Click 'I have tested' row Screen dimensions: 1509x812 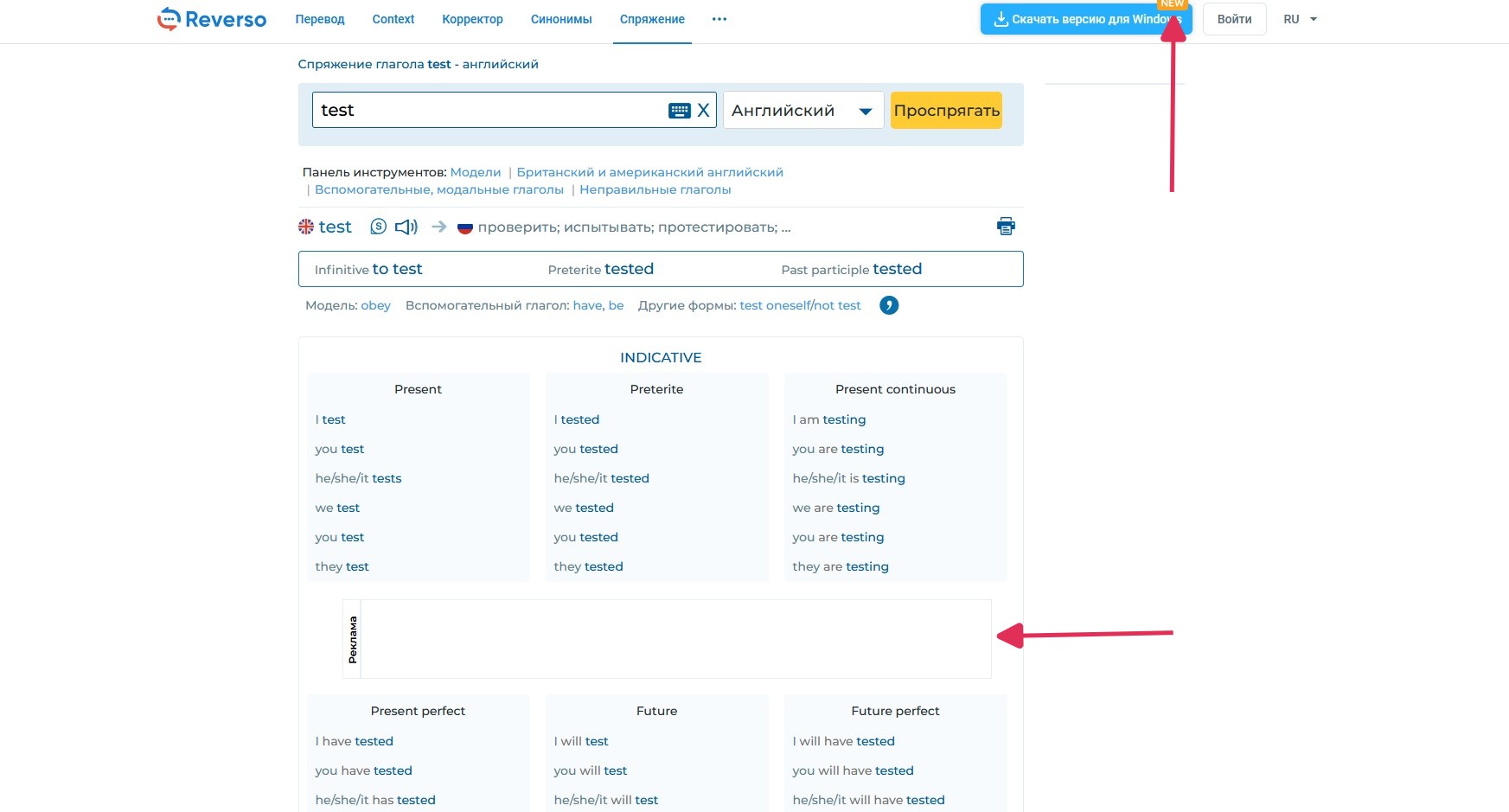355,741
